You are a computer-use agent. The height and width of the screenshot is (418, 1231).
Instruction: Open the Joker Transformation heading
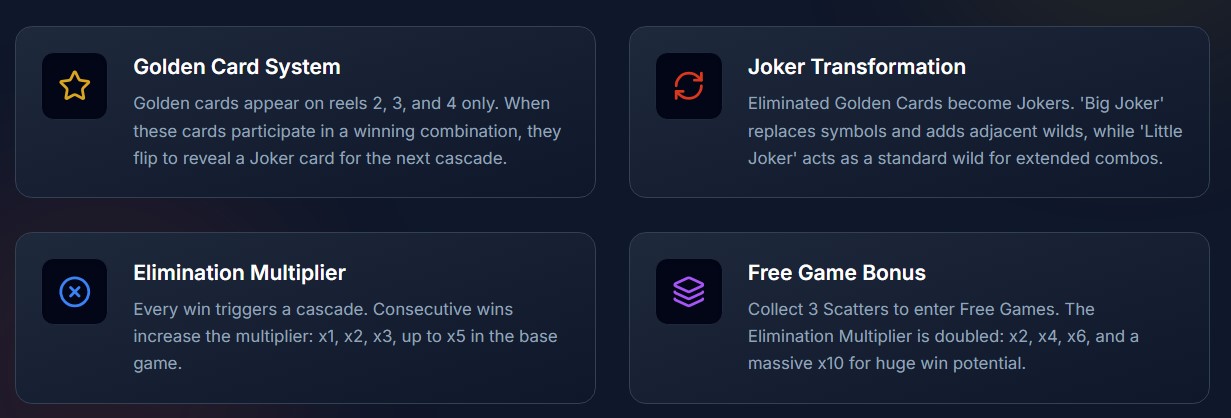point(856,67)
